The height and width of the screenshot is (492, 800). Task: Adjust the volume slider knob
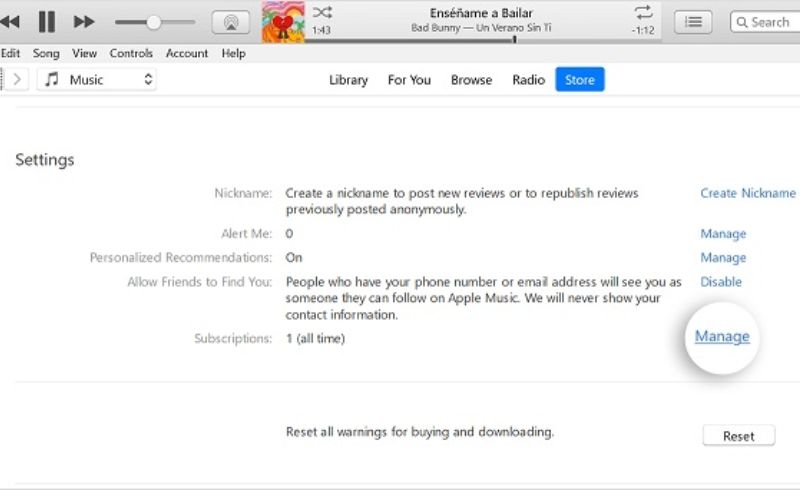153,22
